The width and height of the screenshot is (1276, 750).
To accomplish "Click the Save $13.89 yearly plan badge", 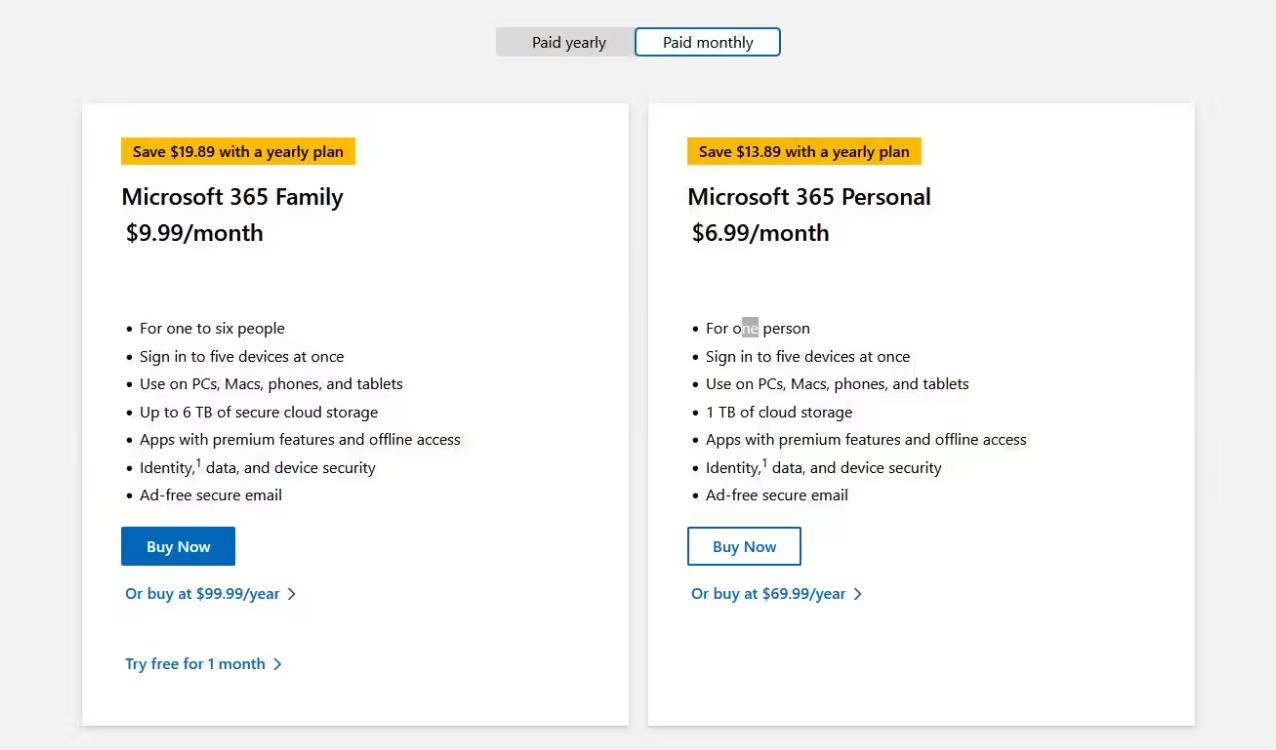I will pyautogui.click(x=804, y=152).
